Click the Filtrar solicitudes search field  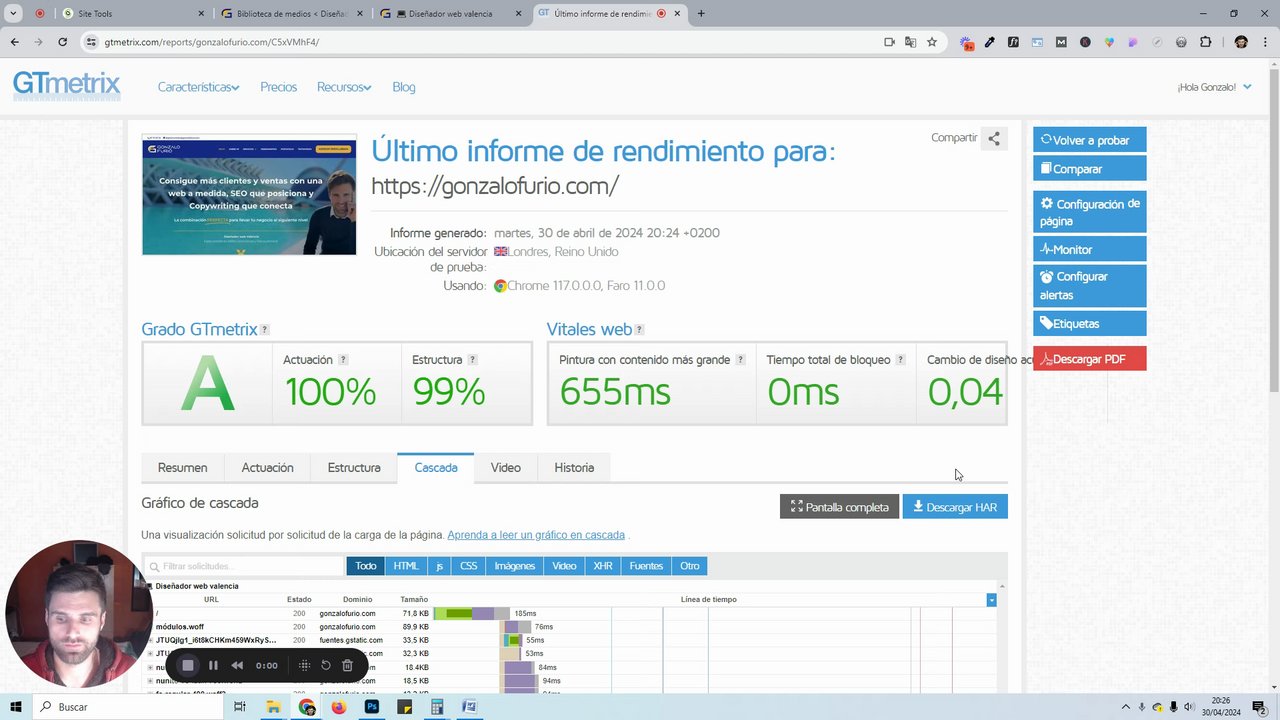pyautogui.click(x=245, y=566)
